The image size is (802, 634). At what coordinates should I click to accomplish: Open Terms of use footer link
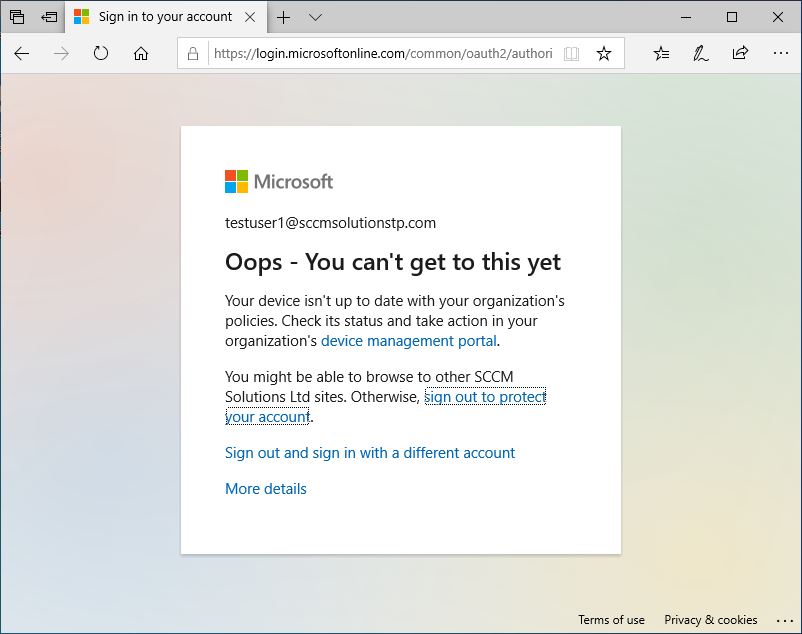coord(611,620)
